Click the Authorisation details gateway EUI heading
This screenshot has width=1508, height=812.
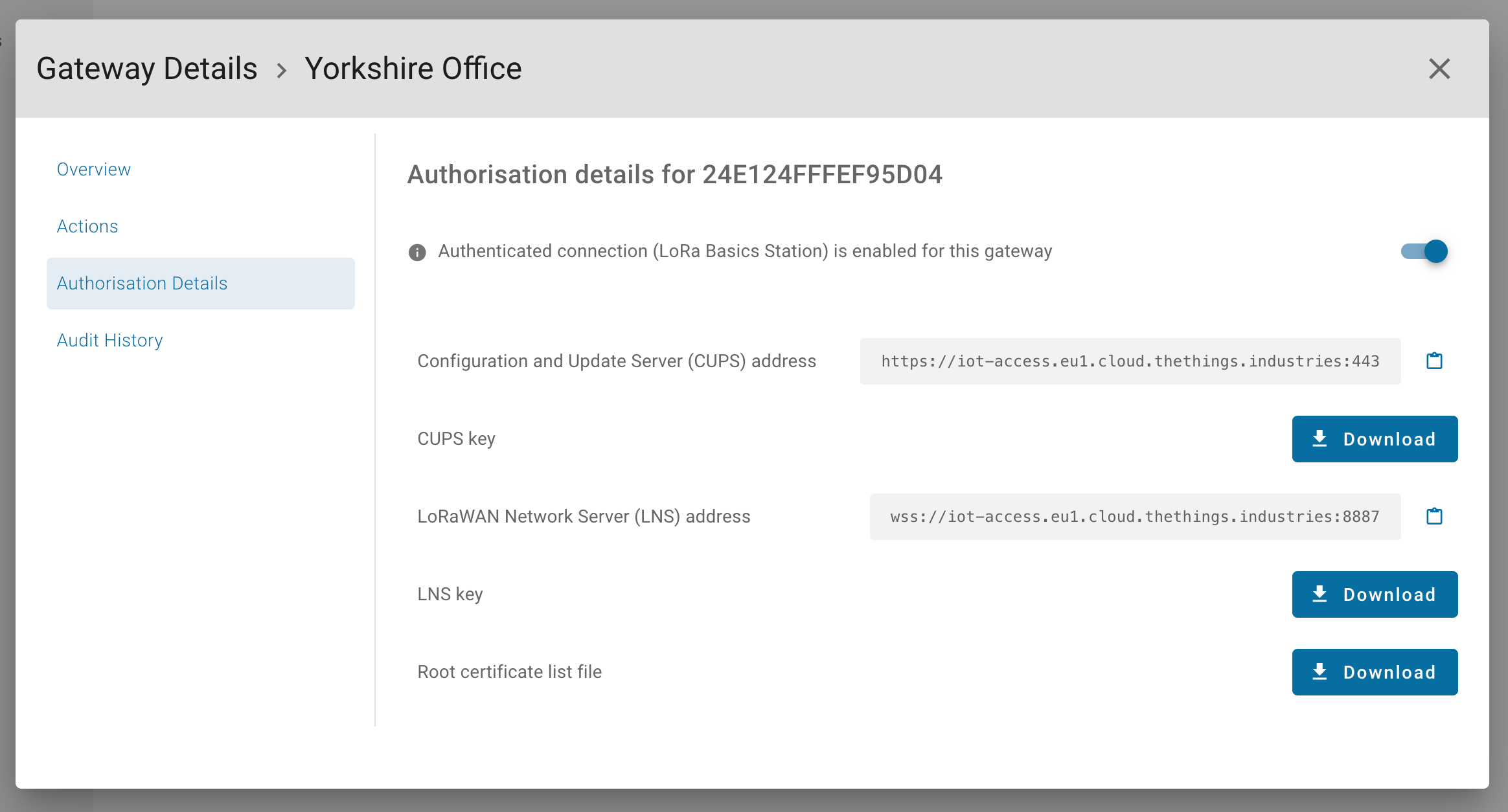click(x=674, y=175)
